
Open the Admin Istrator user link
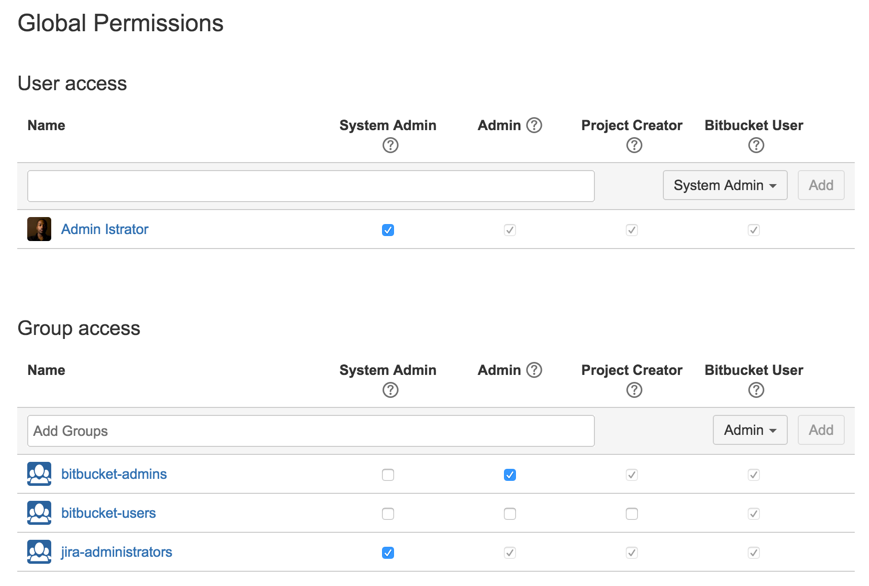(x=105, y=229)
